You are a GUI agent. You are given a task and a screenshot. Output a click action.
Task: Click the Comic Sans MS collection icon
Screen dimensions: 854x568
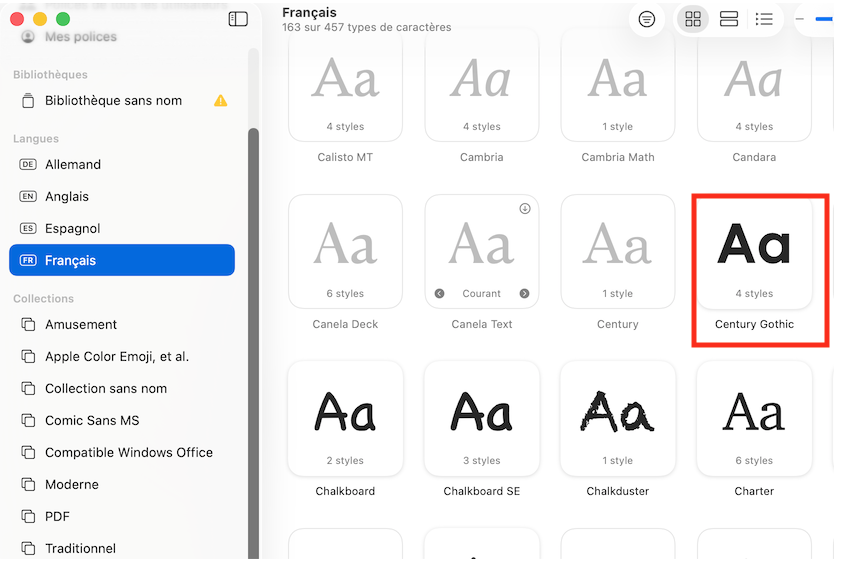coord(28,420)
